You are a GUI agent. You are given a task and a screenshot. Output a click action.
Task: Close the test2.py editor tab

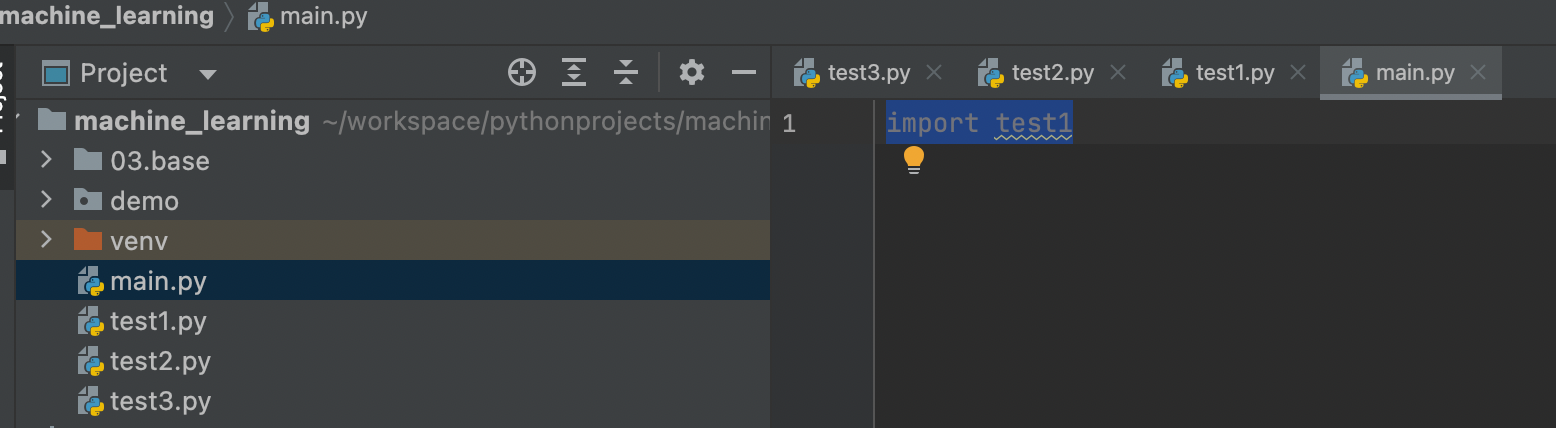click(1118, 72)
